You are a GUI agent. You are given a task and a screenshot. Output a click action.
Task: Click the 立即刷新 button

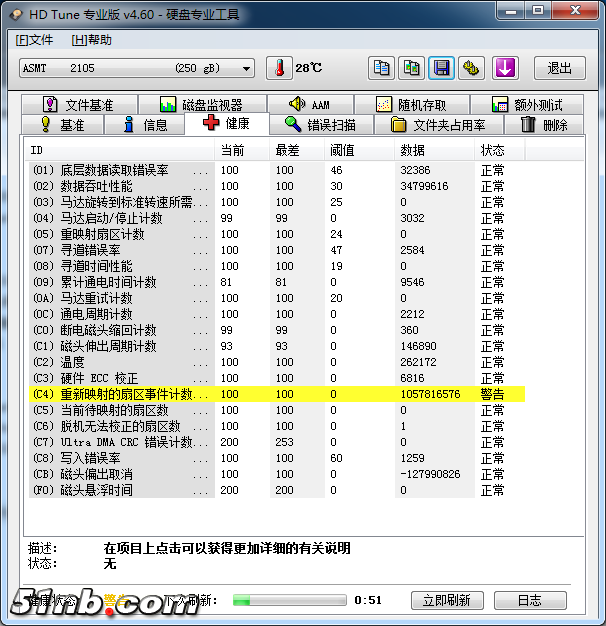click(x=446, y=600)
